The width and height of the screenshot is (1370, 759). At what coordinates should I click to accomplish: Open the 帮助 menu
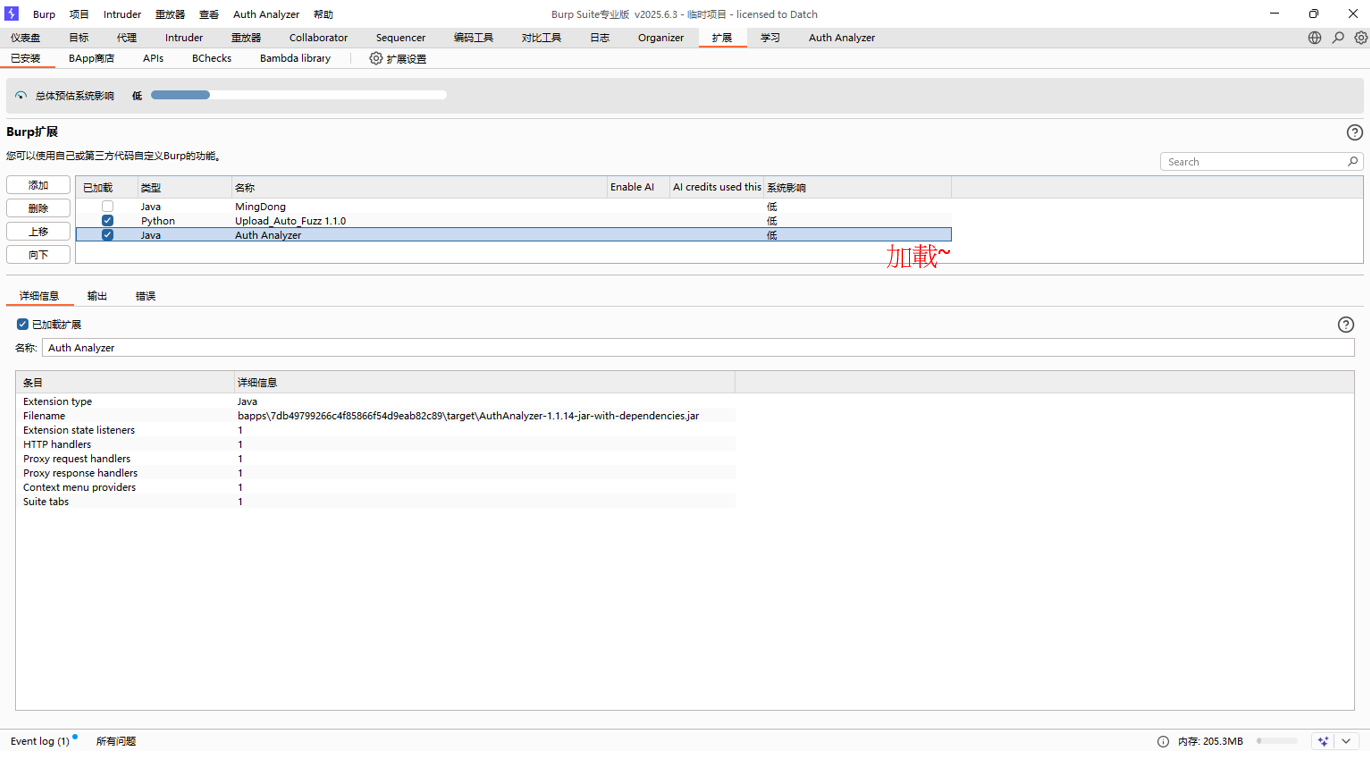[323, 14]
